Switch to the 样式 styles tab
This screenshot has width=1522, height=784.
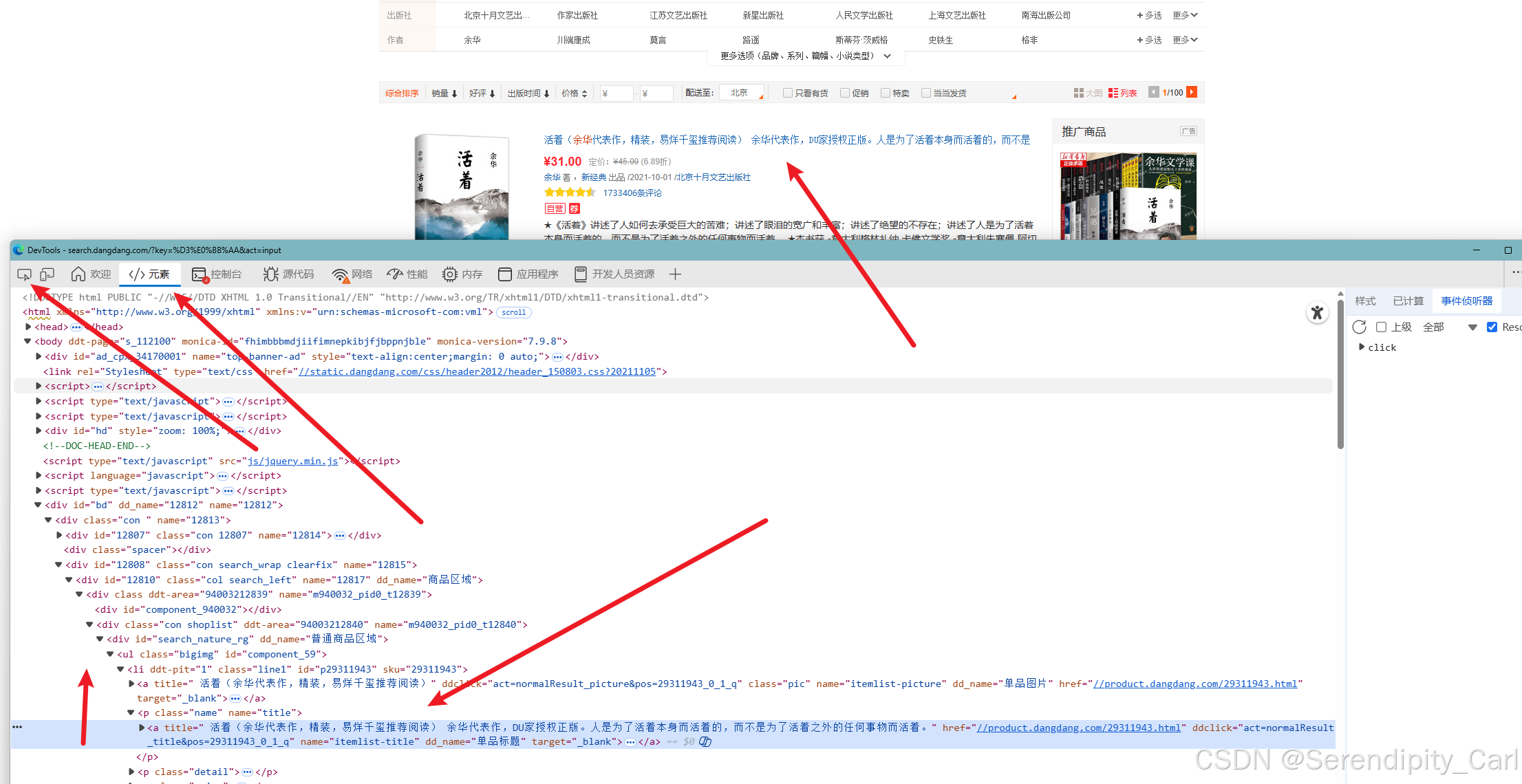[1365, 301]
